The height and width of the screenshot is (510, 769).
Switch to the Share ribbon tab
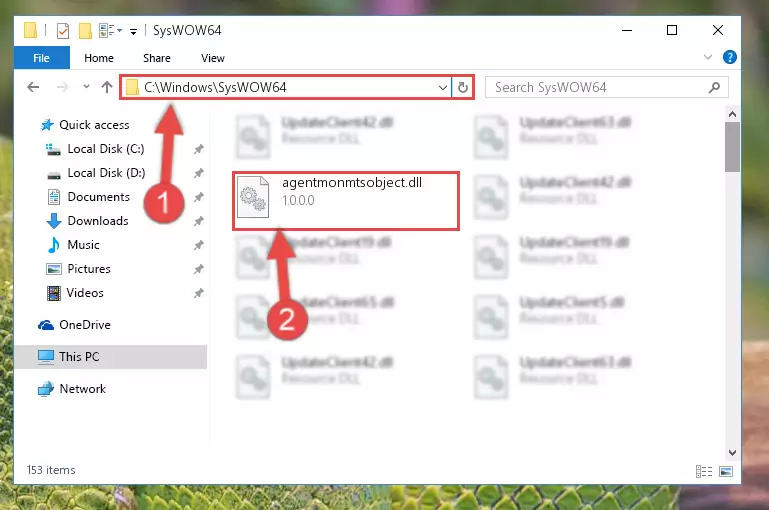click(157, 58)
